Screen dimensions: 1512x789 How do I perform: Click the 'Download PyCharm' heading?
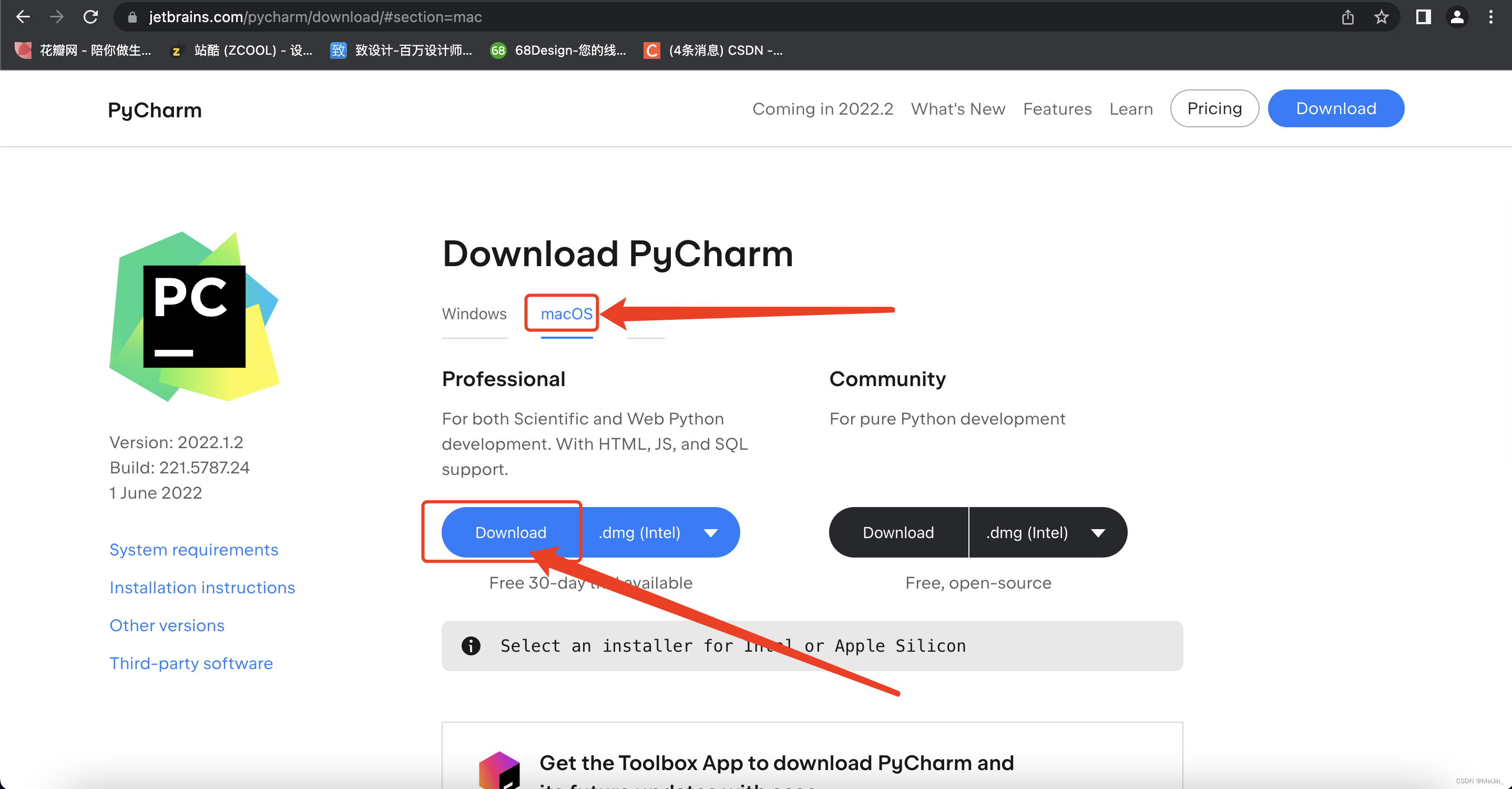coord(618,254)
